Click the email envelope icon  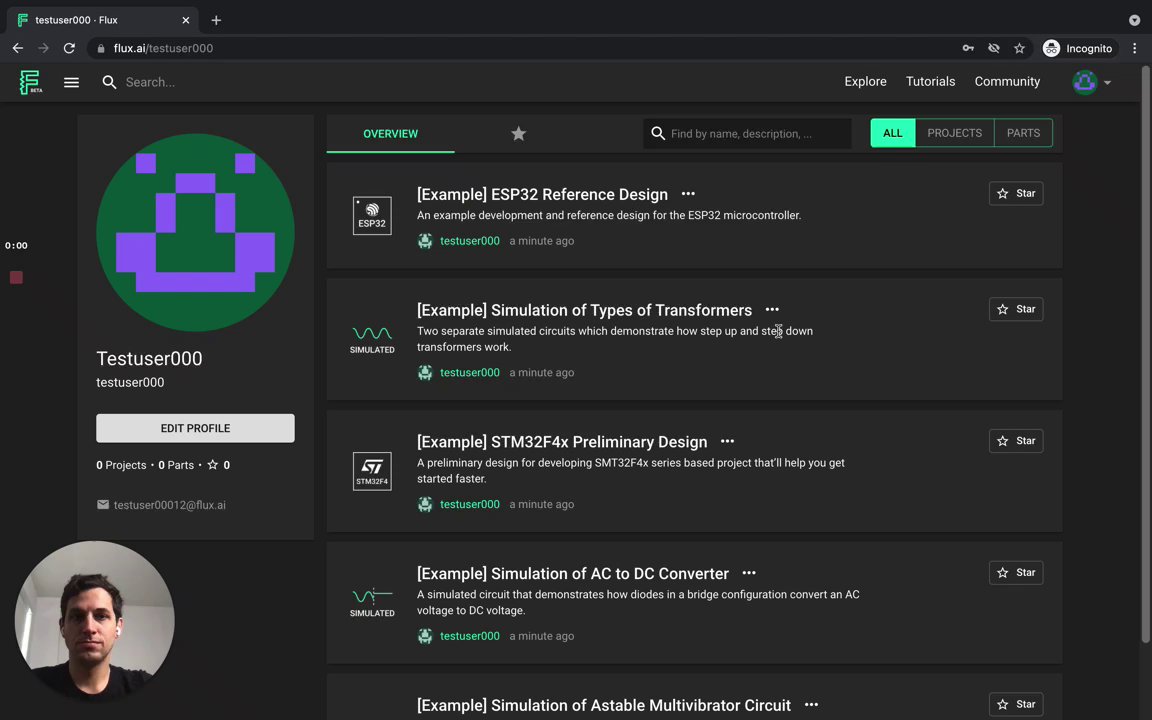(103, 505)
